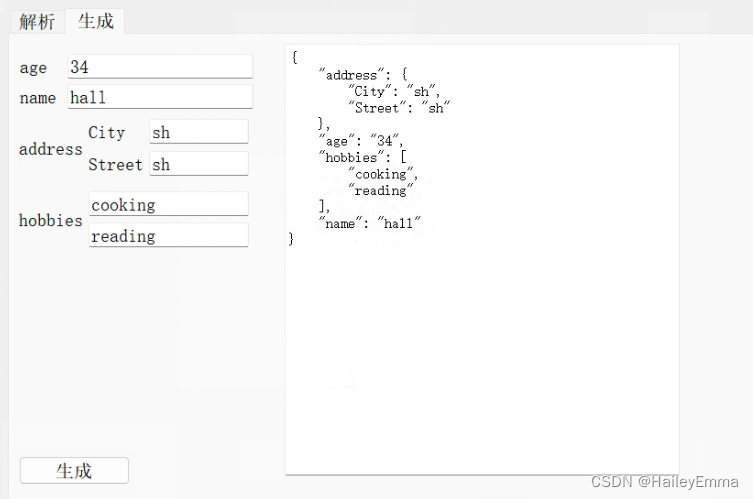Click the "hobbies": [ line in JSON output
Viewport: 753px width, 499px height.
pos(363,157)
